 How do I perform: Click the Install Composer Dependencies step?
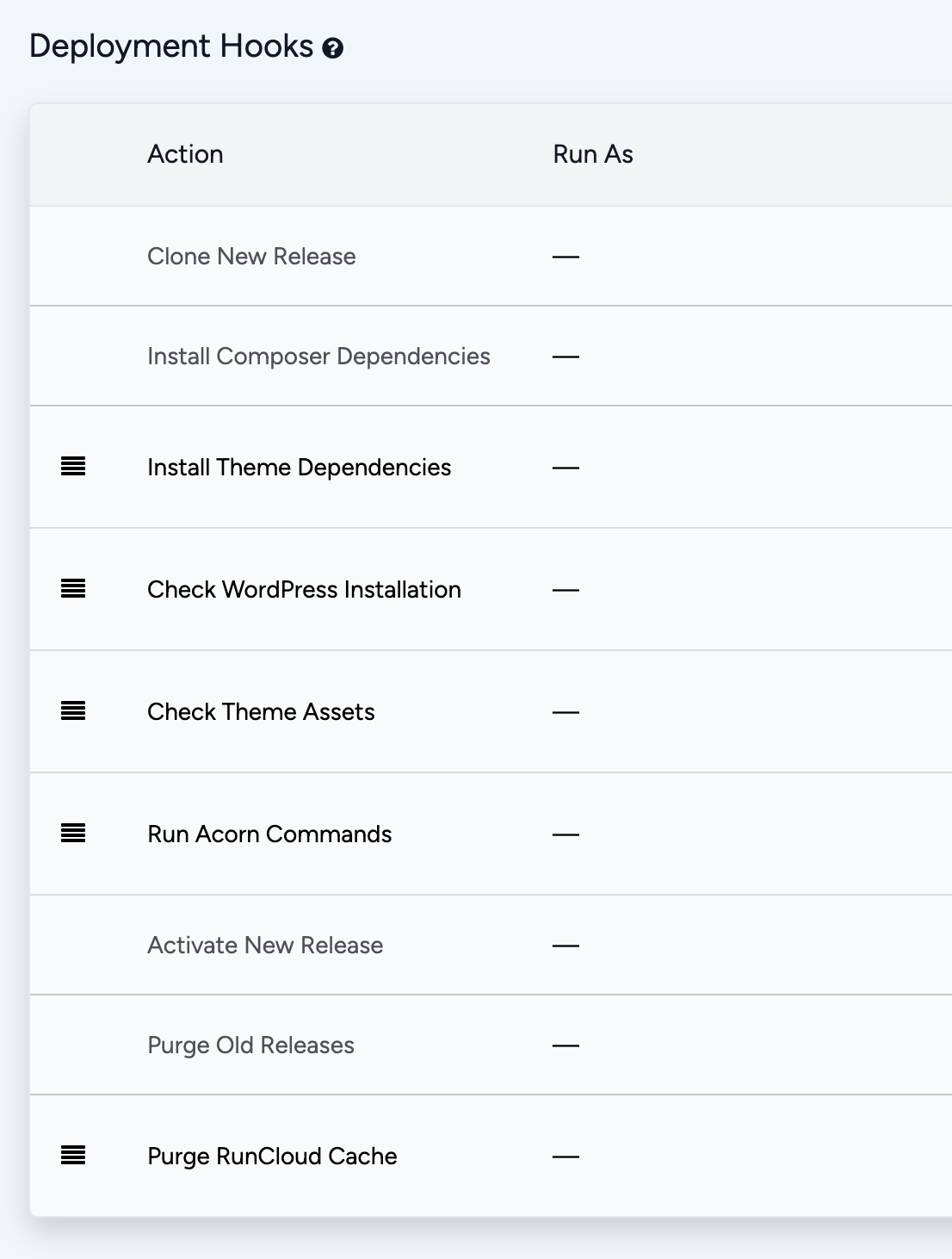point(318,357)
